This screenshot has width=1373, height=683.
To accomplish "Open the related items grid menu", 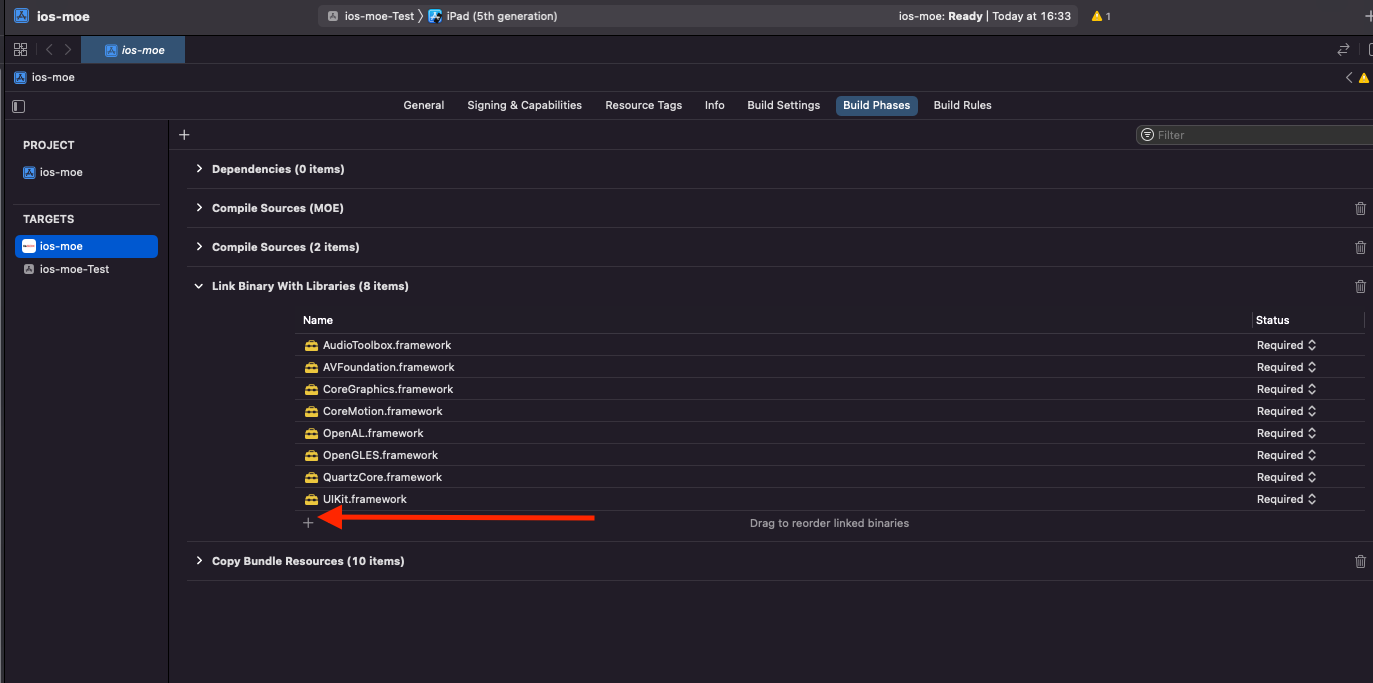I will [x=20, y=50].
